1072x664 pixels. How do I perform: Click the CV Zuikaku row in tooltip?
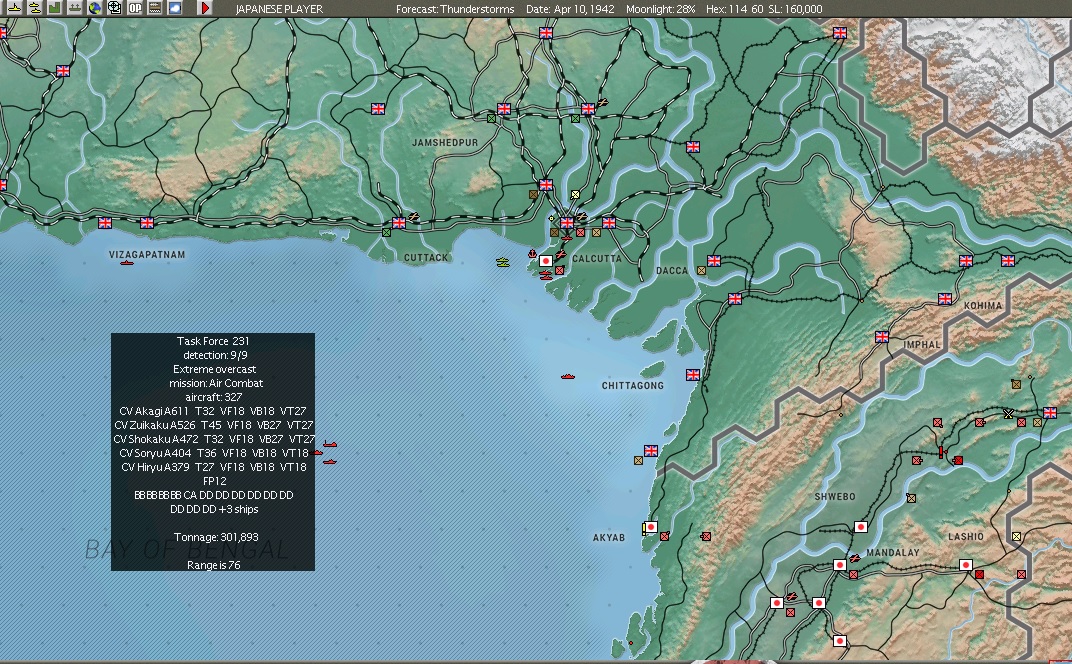pyautogui.click(x=213, y=425)
